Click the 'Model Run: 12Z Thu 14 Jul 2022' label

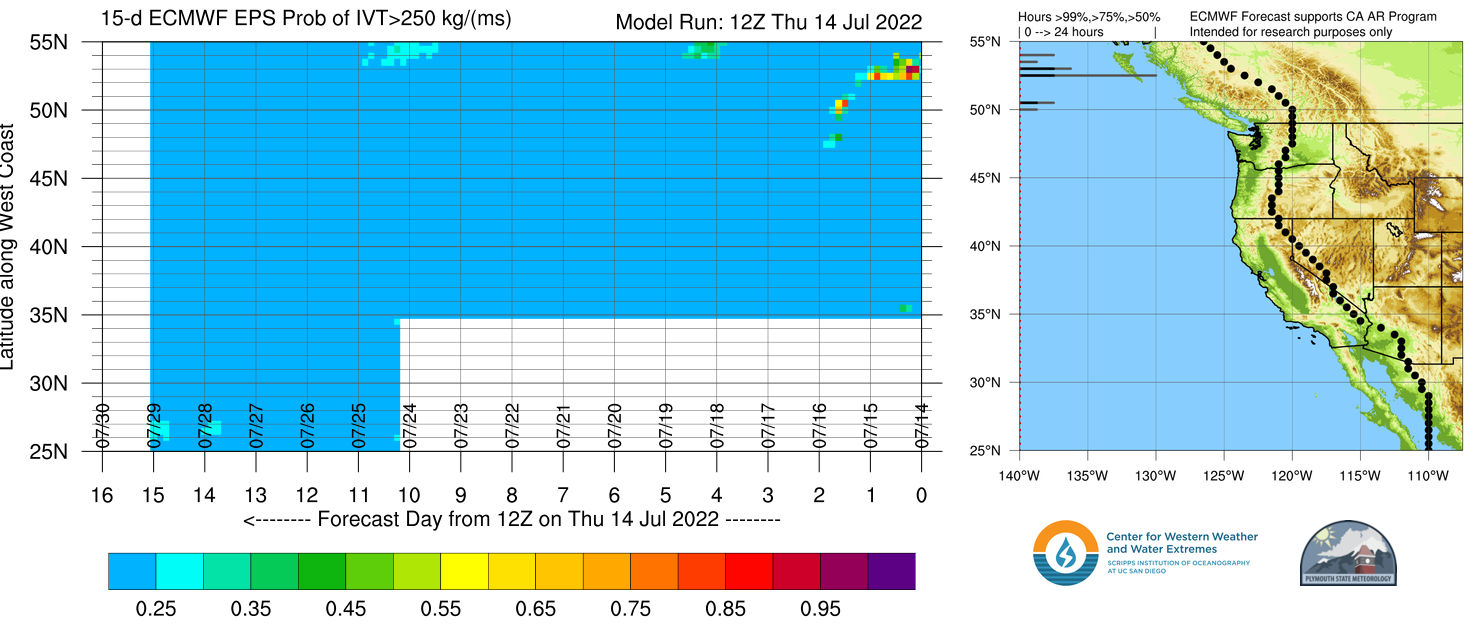point(768,21)
